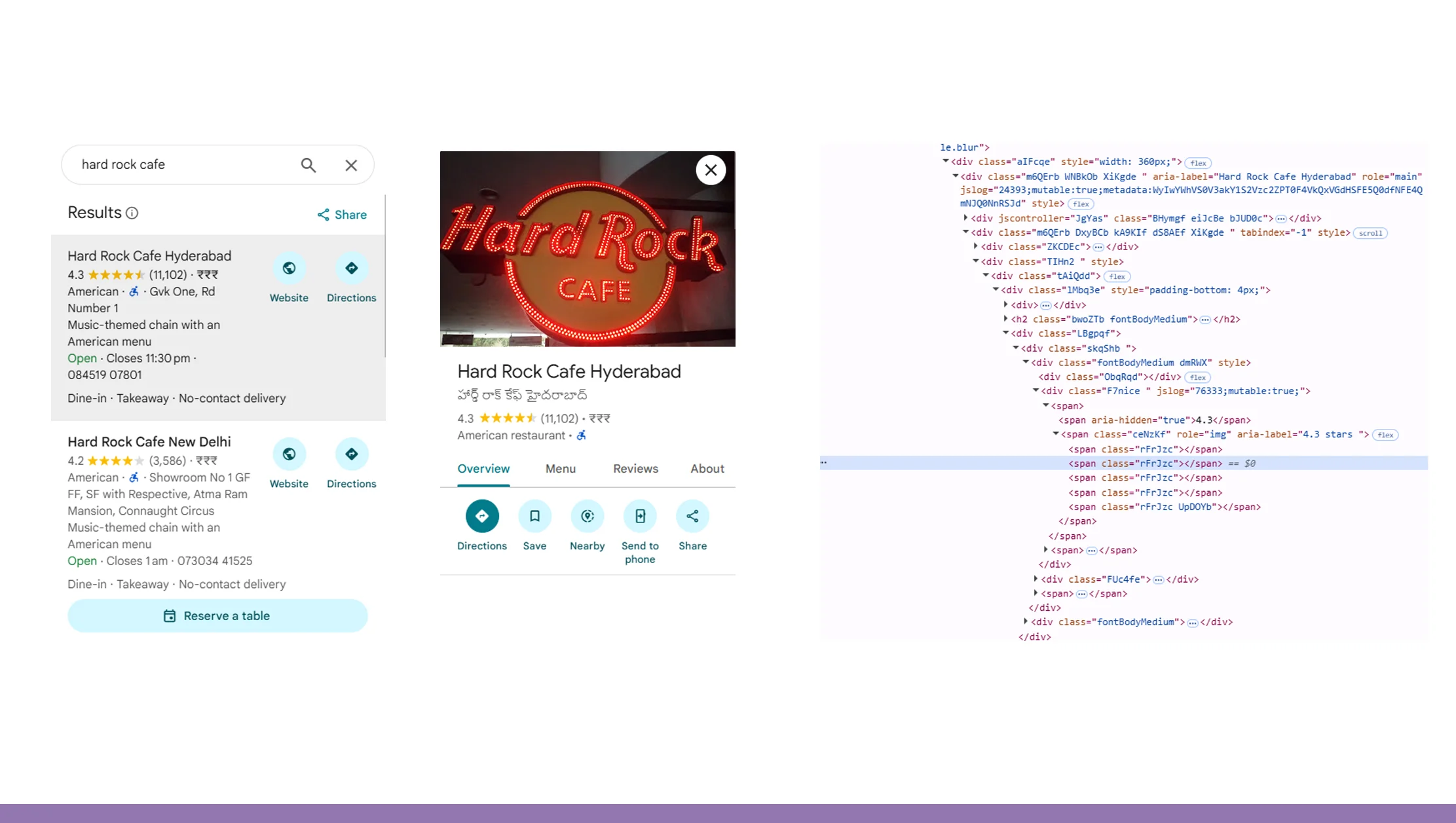The width and height of the screenshot is (1456, 823).
Task: Switch to the Reviews tab
Action: pyautogui.click(x=635, y=469)
